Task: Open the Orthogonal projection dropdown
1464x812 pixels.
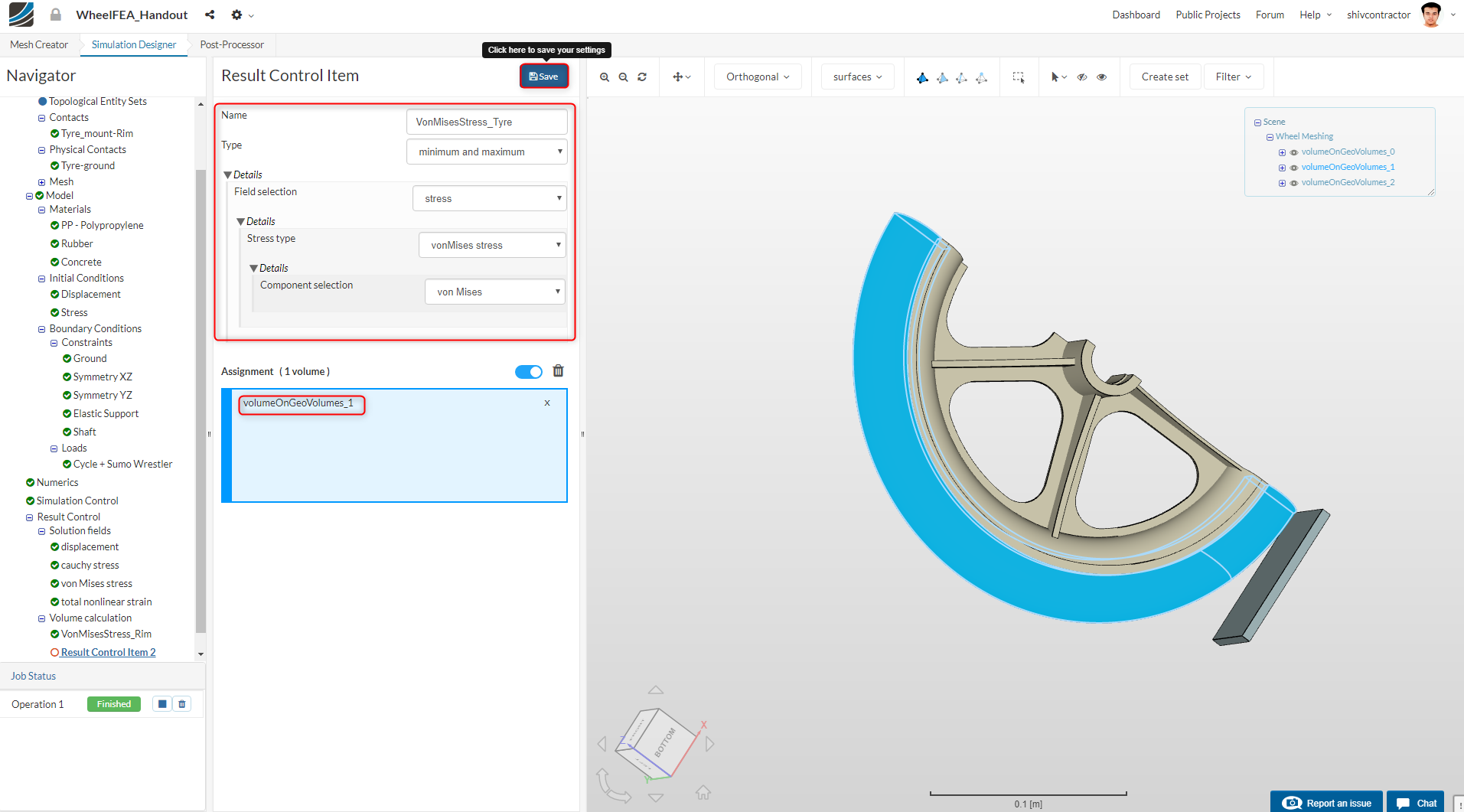Action: click(758, 77)
